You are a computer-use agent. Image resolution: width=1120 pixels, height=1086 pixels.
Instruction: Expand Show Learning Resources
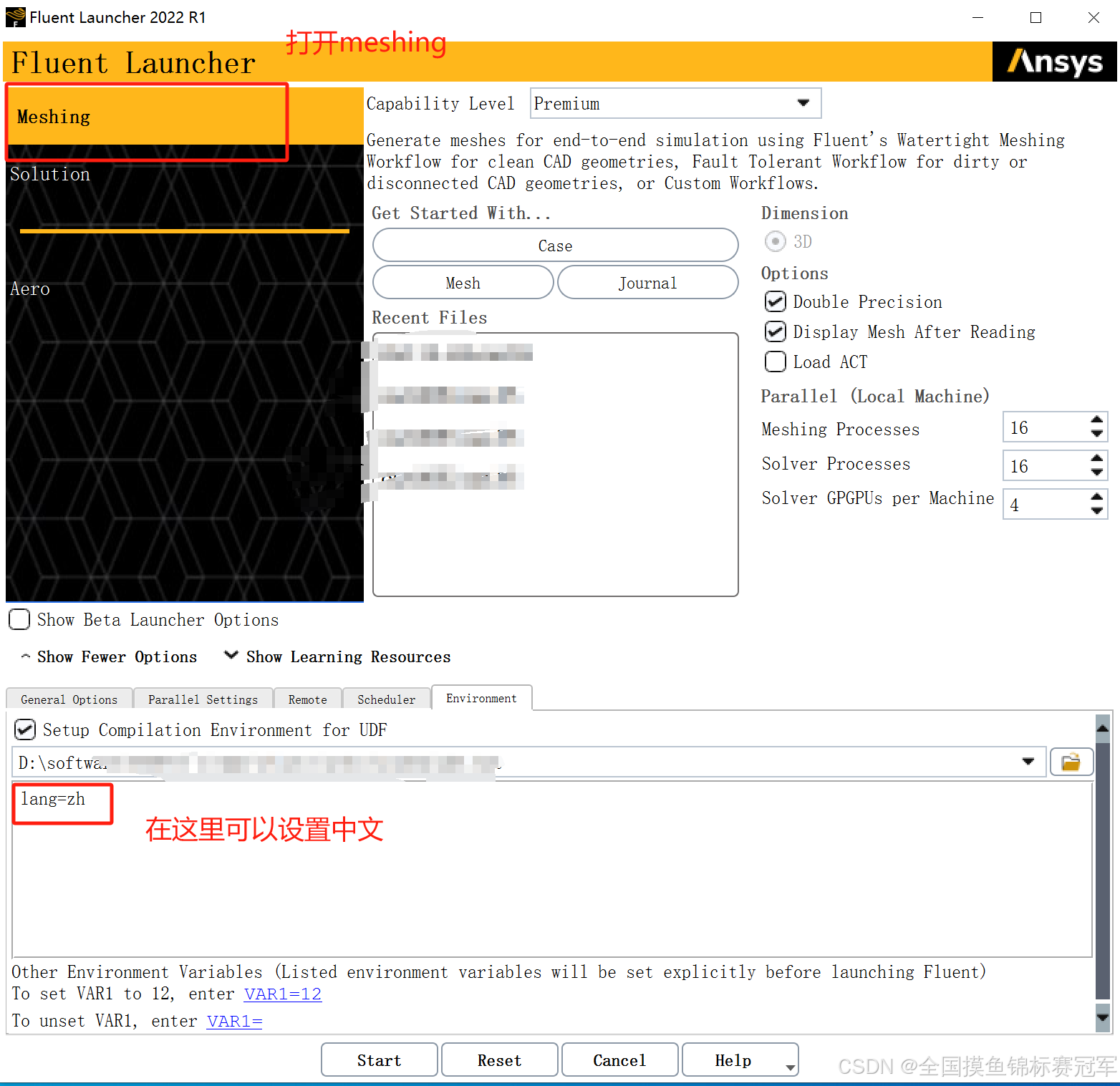tap(338, 656)
